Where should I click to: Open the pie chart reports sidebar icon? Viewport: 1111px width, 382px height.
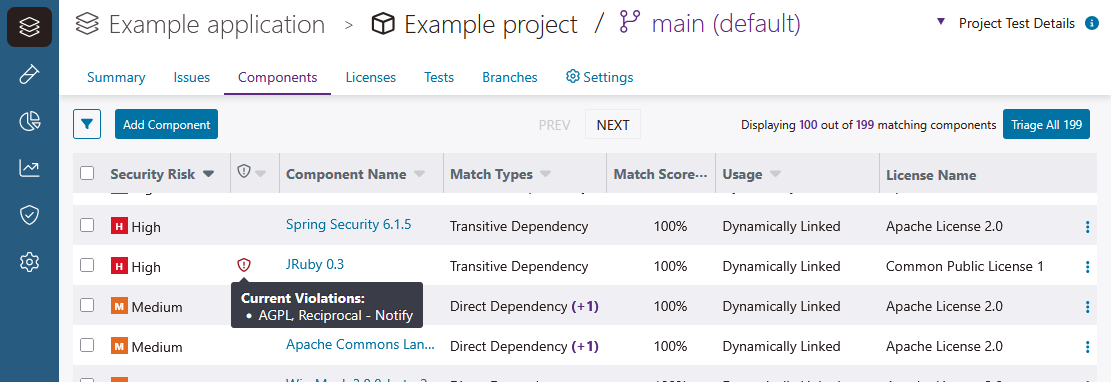point(29,121)
